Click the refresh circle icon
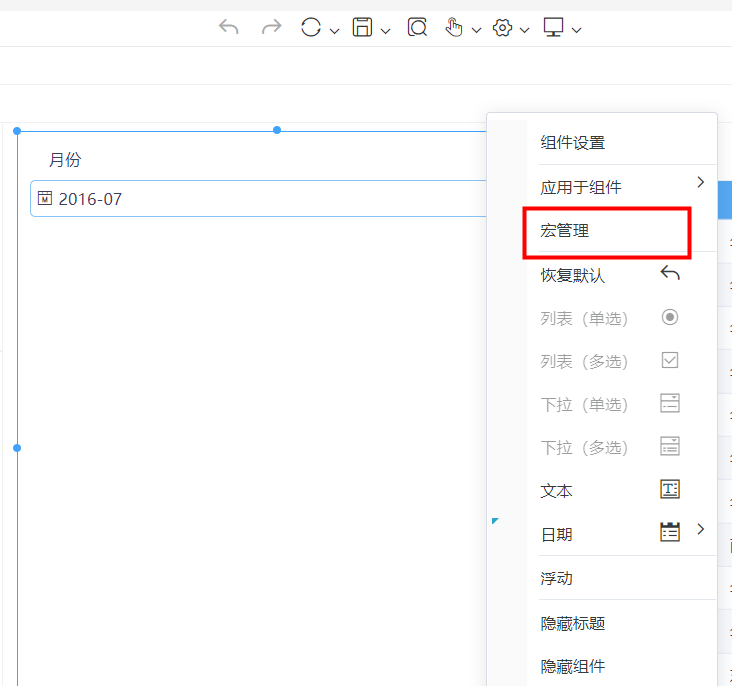Viewport: 732px width, 686px height. point(311,27)
